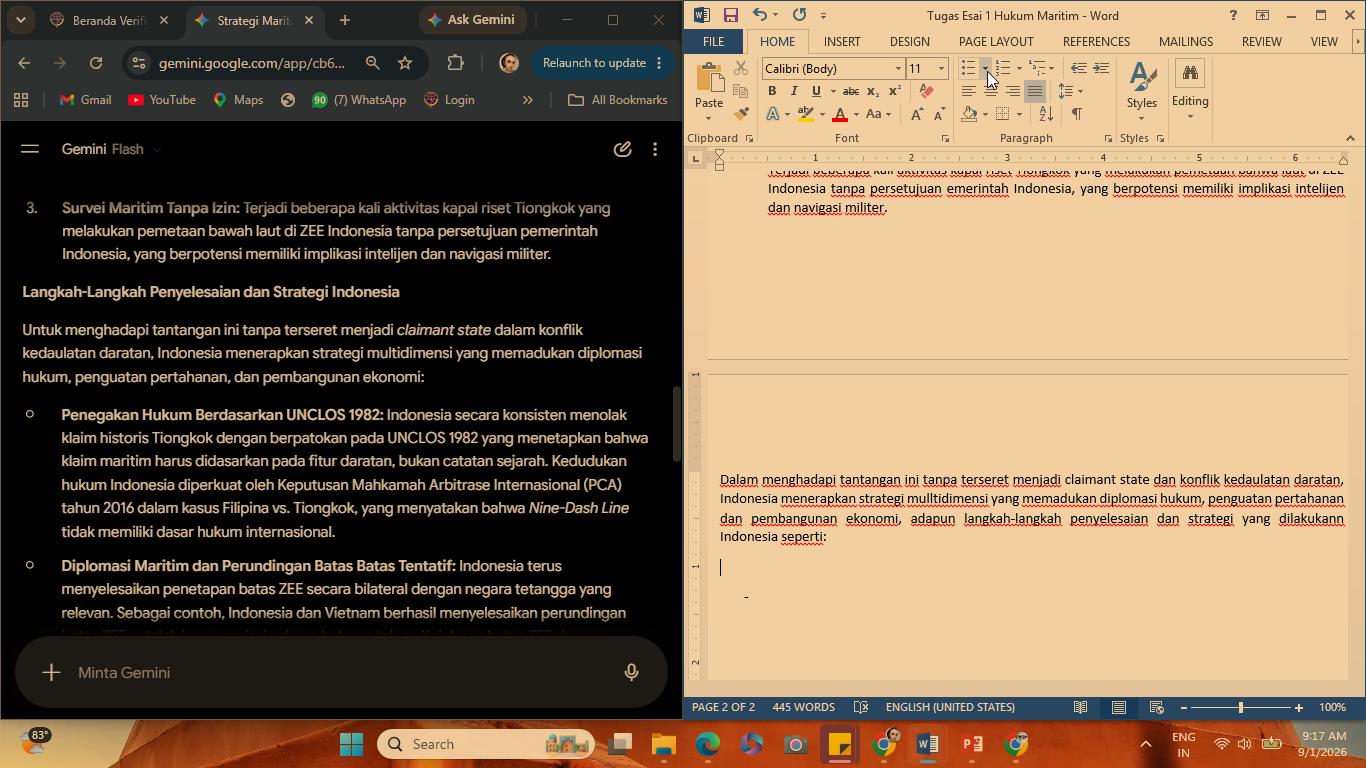Click new chat pencil icon in Gemini
Viewport: 1366px width, 768px height.
pos(622,149)
